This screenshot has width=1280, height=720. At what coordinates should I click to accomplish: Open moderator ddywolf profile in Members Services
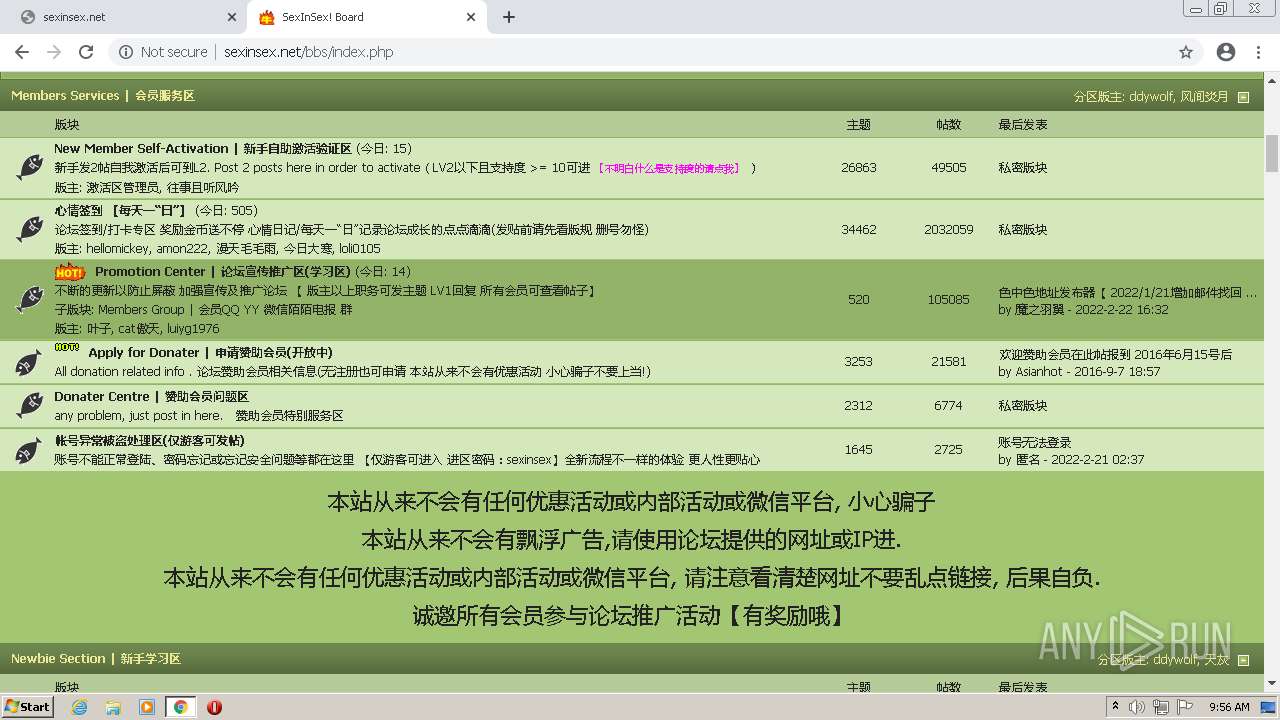tap(1151, 97)
